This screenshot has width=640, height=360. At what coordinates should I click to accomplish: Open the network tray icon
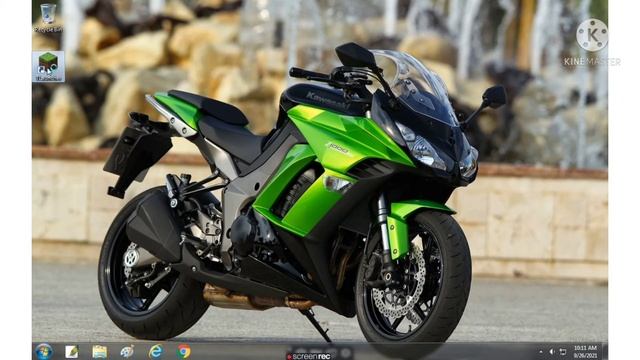[562, 352]
